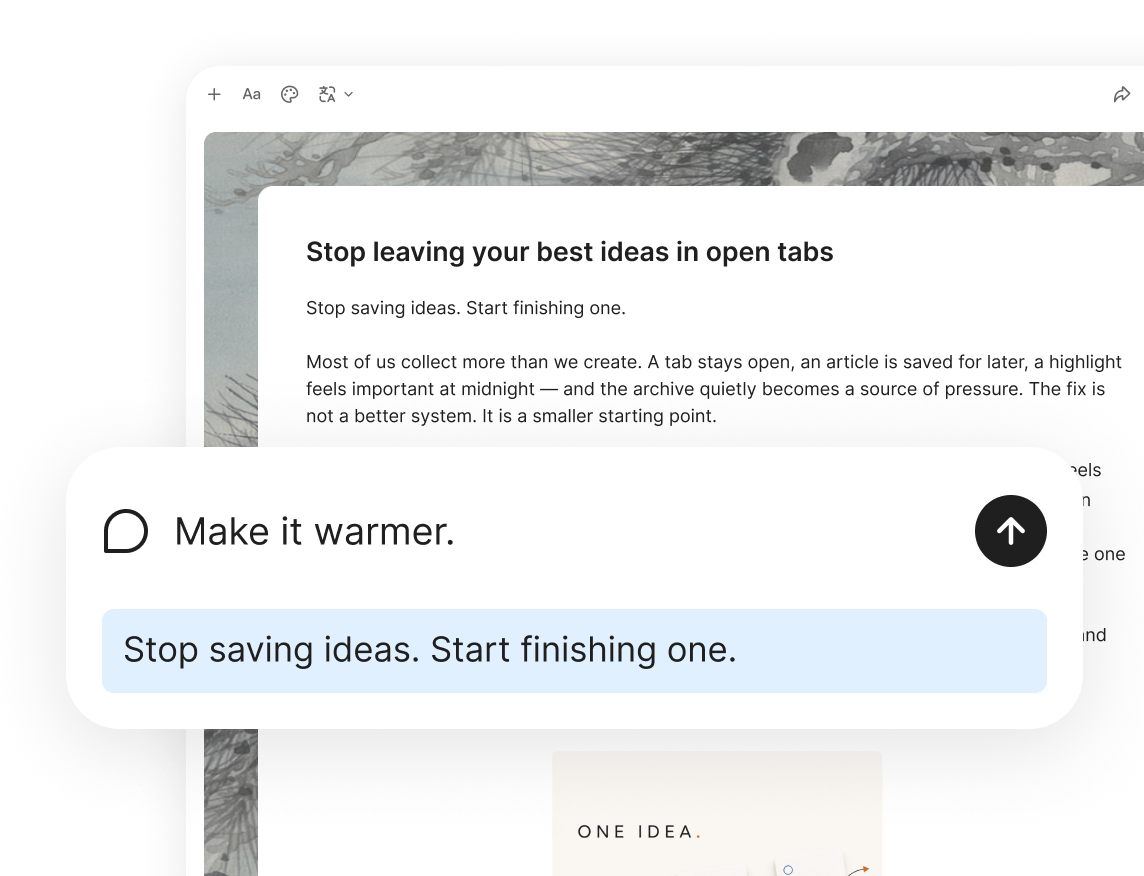Image resolution: width=1144 pixels, height=876 pixels.
Task: Click the orange curved arrow in illustration
Action: click(x=859, y=870)
